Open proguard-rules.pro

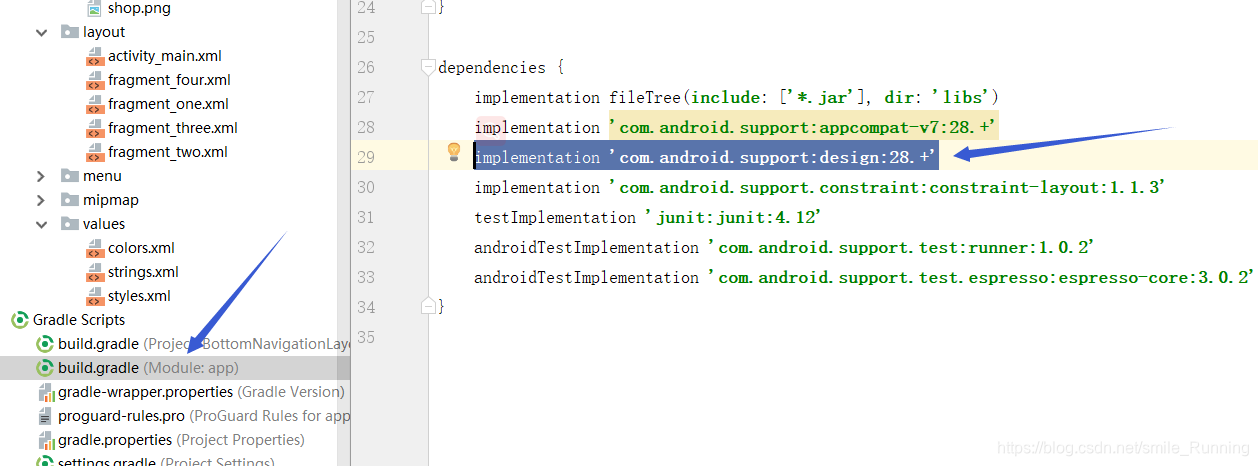click(204, 416)
